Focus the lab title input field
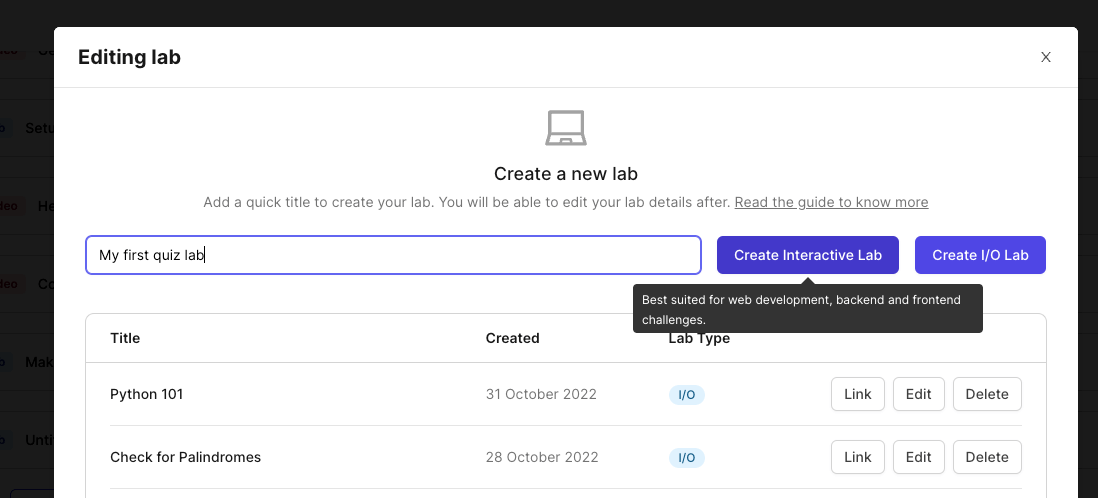1098x498 pixels. pos(393,255)
